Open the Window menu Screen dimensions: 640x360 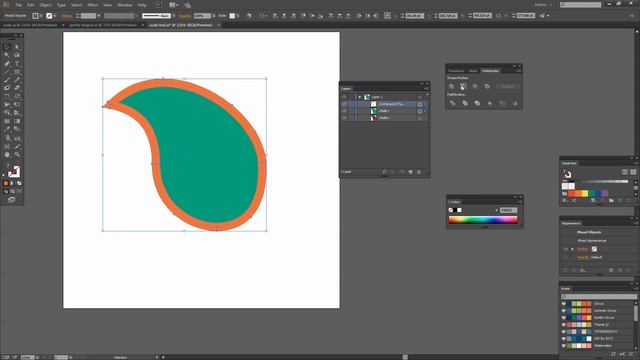[124, 5]
